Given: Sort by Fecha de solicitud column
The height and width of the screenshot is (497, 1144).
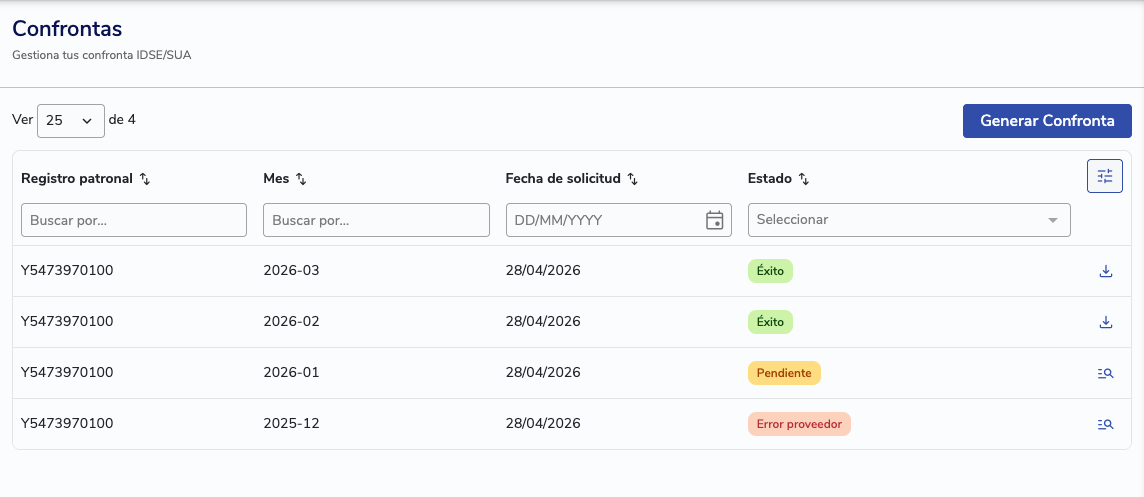Looking at the screenshot, I should coord(632,179).
